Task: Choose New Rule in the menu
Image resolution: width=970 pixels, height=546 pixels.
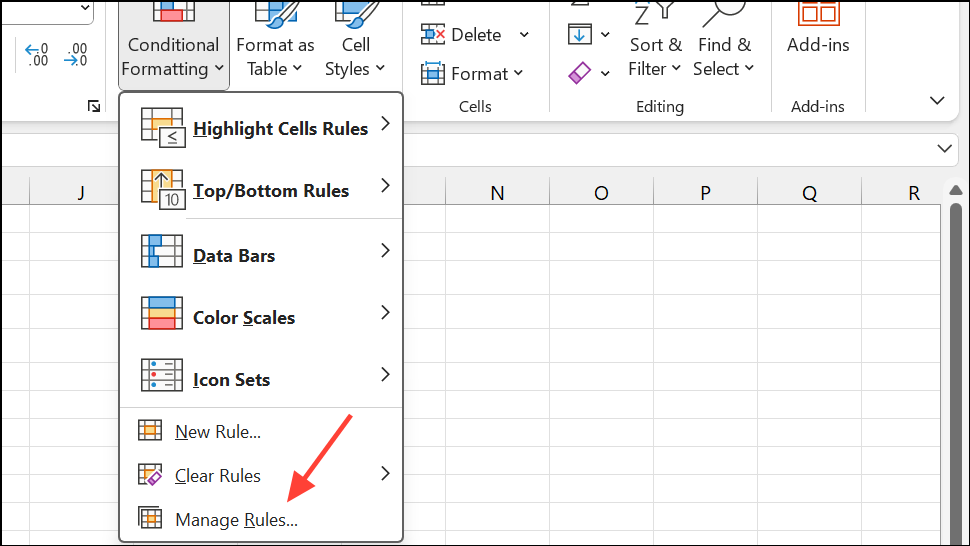Action: 217,432
